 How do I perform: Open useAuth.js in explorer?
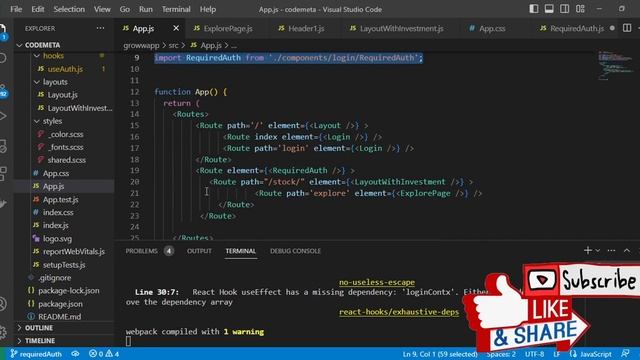pyautogui.click(x=65, y=69)
